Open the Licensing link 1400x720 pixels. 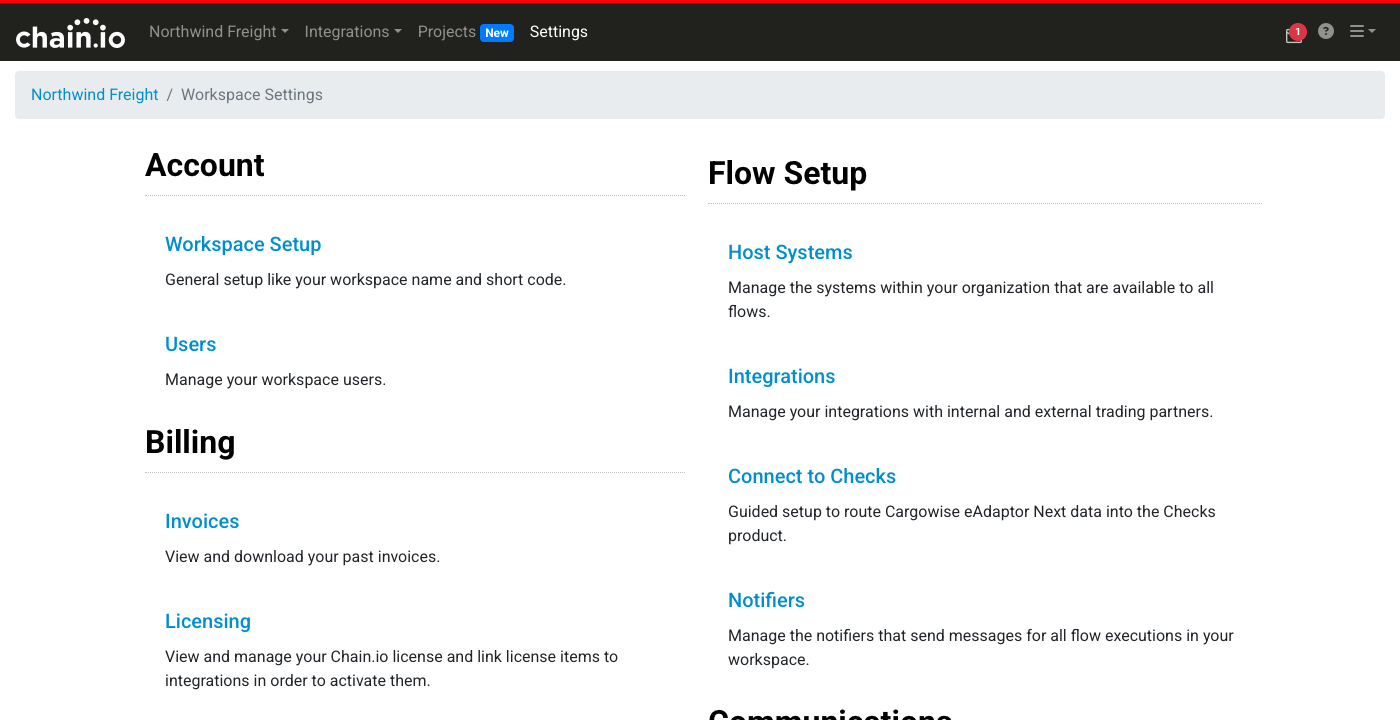point(208,622)
